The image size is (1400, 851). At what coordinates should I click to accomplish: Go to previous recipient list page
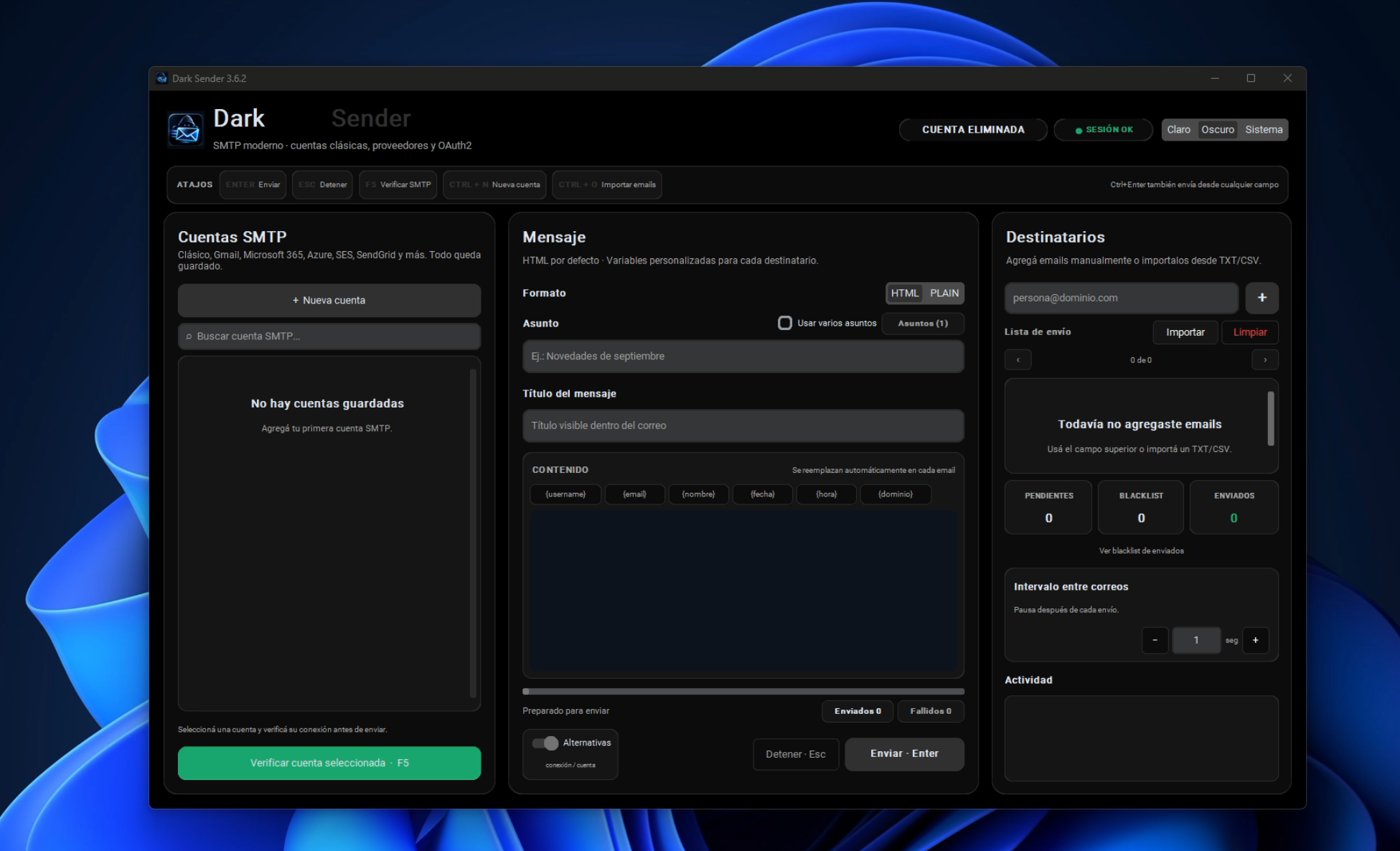coord(1018,359)
